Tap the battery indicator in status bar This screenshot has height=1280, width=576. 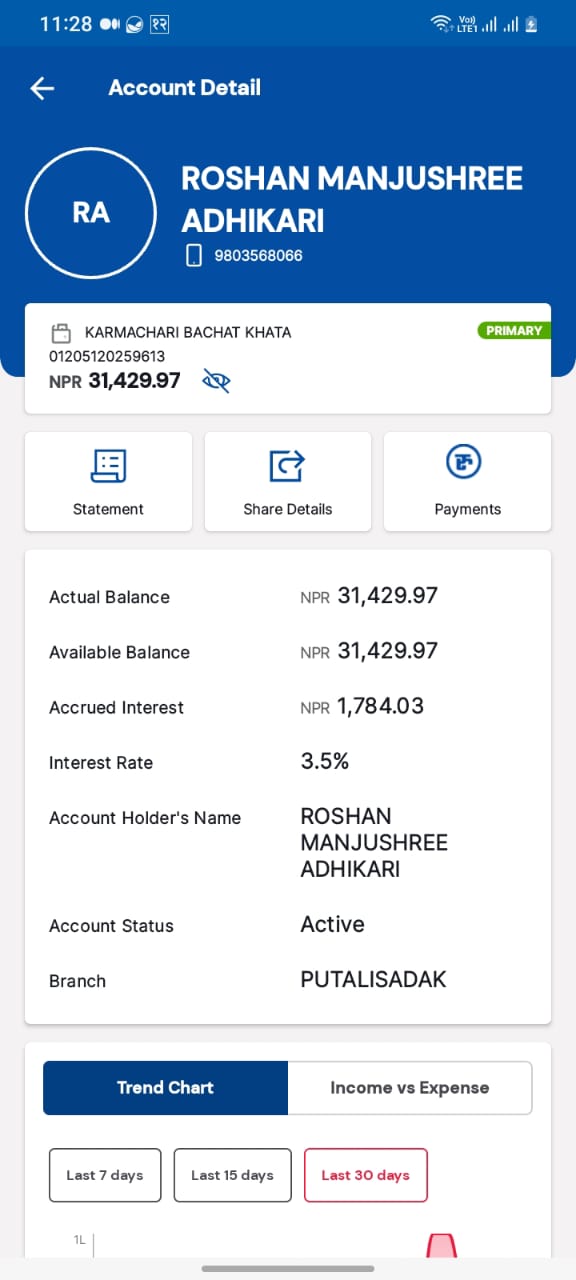[x=532, y=23]
